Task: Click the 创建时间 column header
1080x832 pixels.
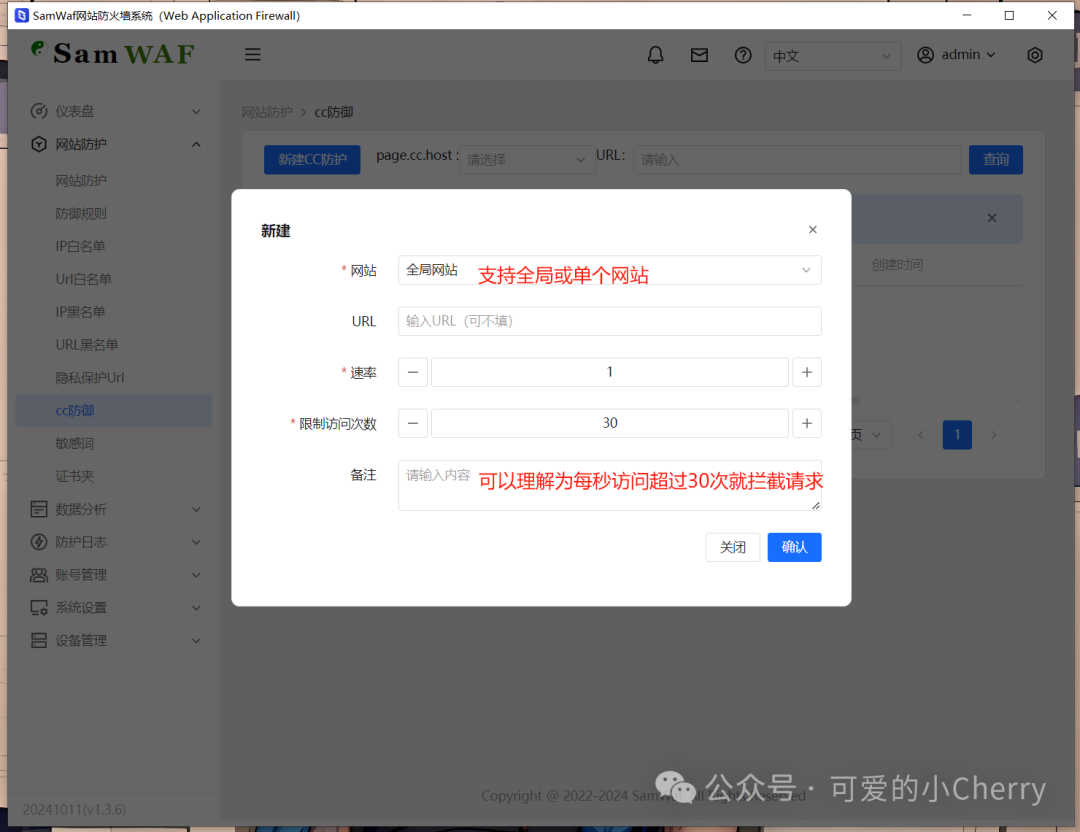Action: 897,264
